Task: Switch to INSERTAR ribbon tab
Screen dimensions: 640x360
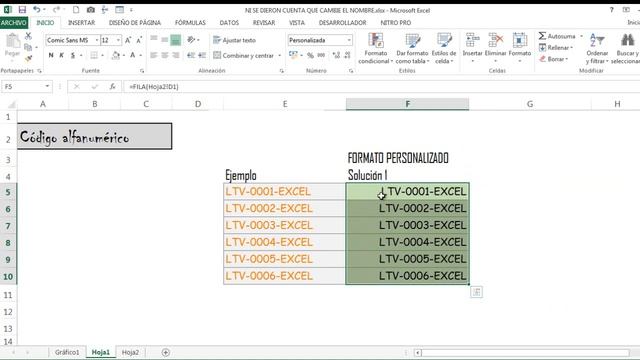Action: pyautogui.click(x=81, y=23)
